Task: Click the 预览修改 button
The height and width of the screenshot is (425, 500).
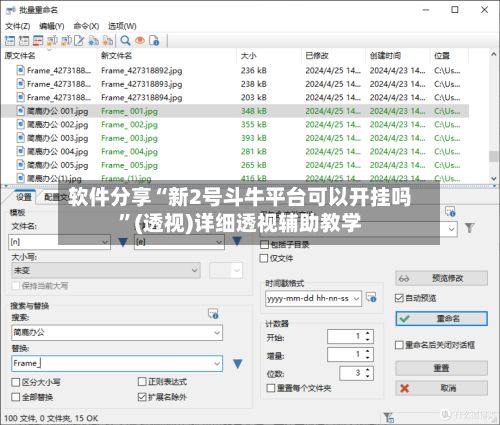Action: pyautogui.click(x=441, y=278)
